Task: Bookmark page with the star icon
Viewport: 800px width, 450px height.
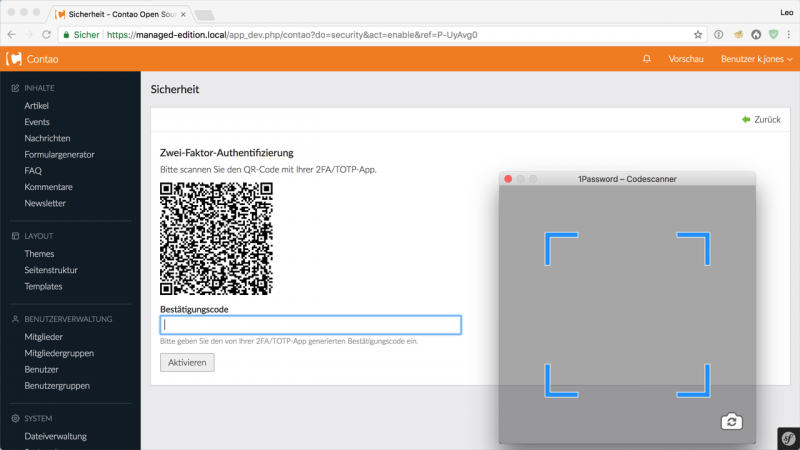Action: point(698,34)
